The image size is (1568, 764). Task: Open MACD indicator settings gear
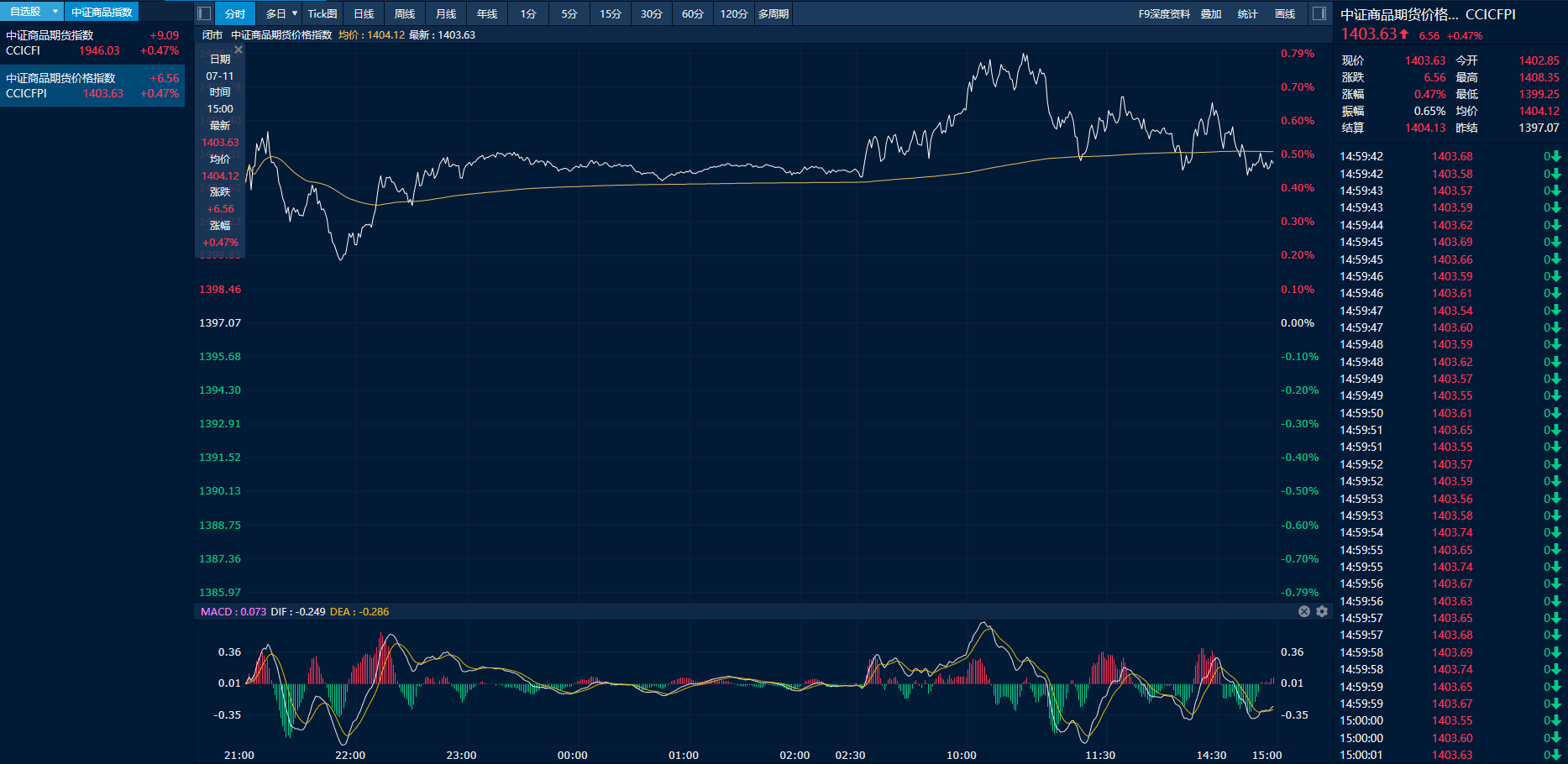[x=1322, y=611]
